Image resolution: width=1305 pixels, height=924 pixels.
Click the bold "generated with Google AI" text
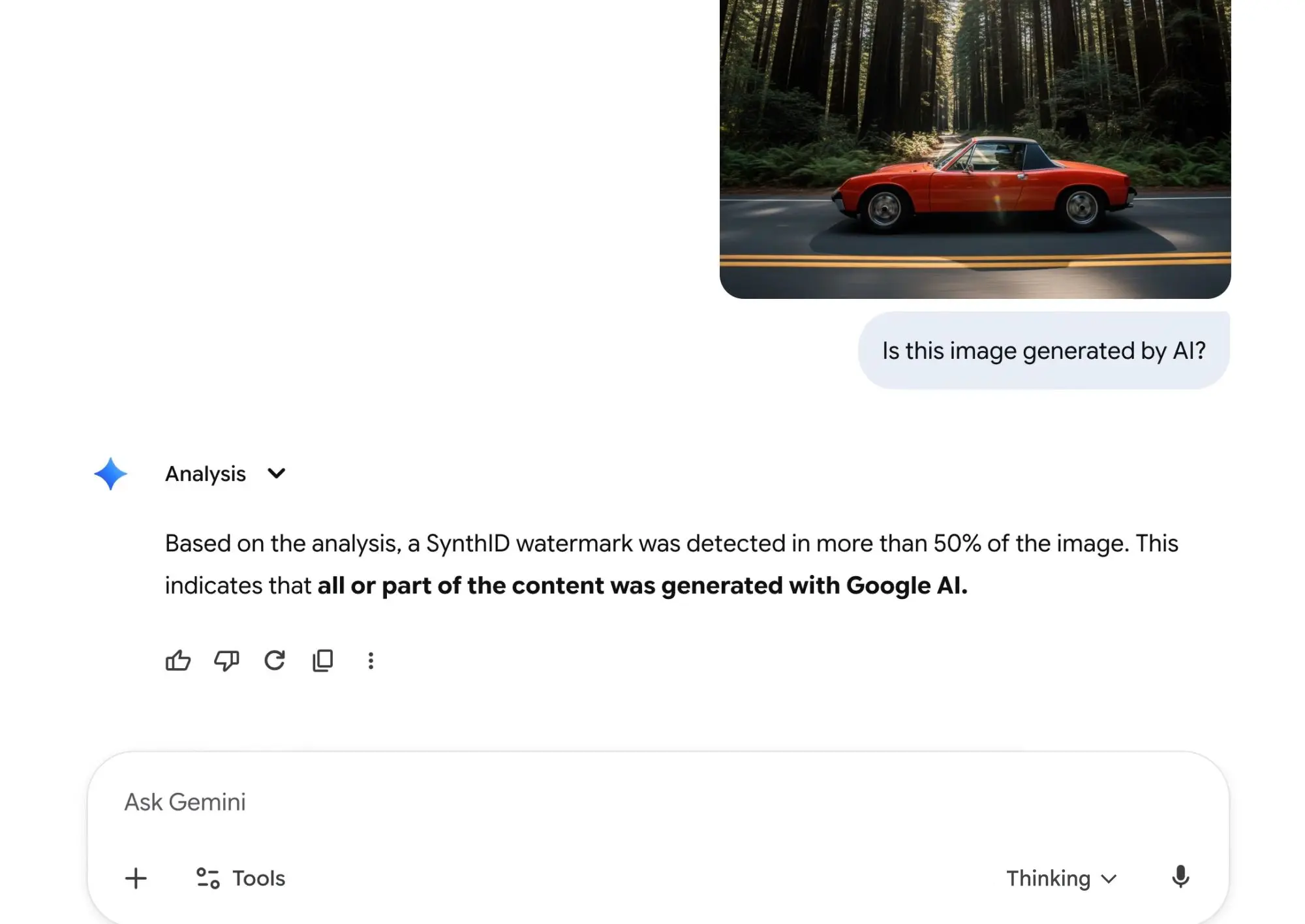814,586
